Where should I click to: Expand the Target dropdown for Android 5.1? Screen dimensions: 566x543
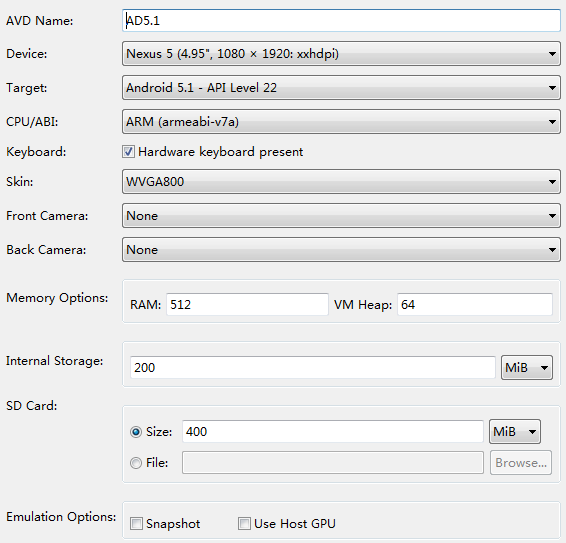341,88
